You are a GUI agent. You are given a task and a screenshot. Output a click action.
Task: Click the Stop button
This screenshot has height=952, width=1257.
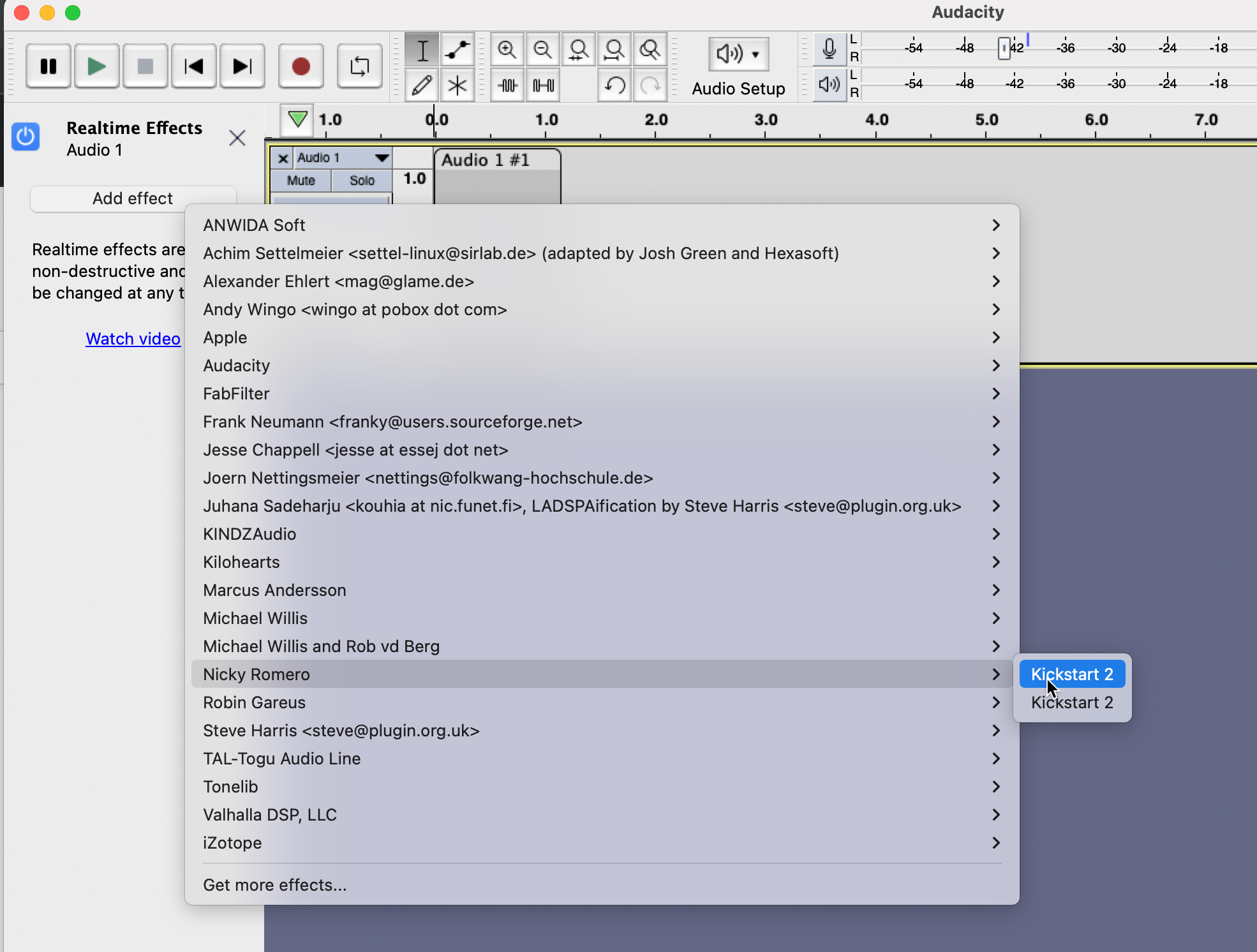click(x=145, y=66)
